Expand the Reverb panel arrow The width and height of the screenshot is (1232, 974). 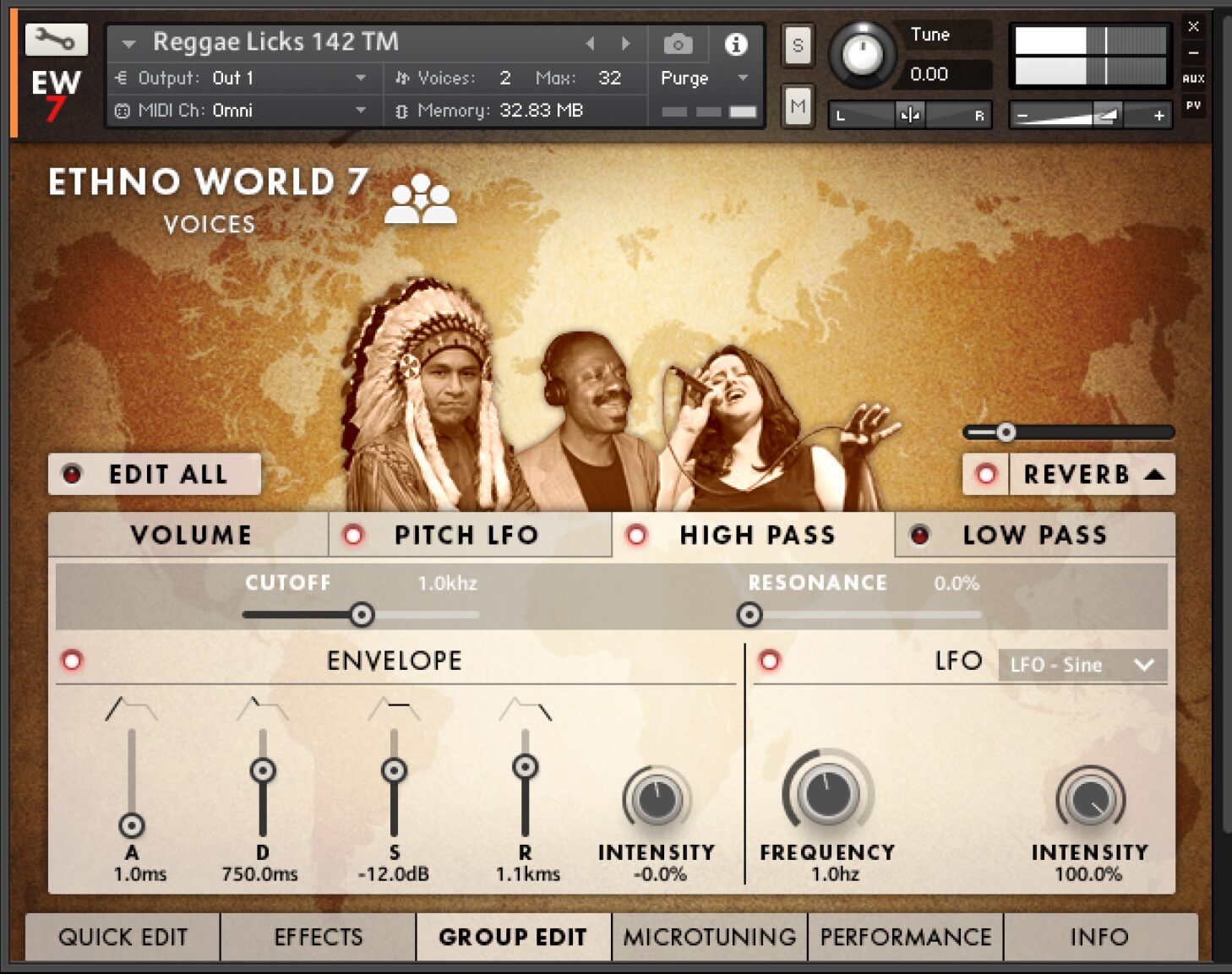[x=1154, y=474]
